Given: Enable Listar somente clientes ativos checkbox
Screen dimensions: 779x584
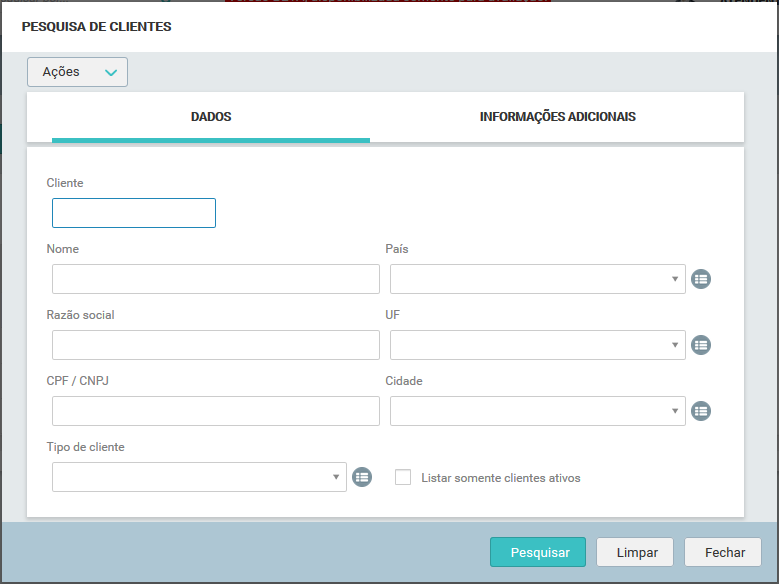Looking at the screenshot, I should coord(403,477).
